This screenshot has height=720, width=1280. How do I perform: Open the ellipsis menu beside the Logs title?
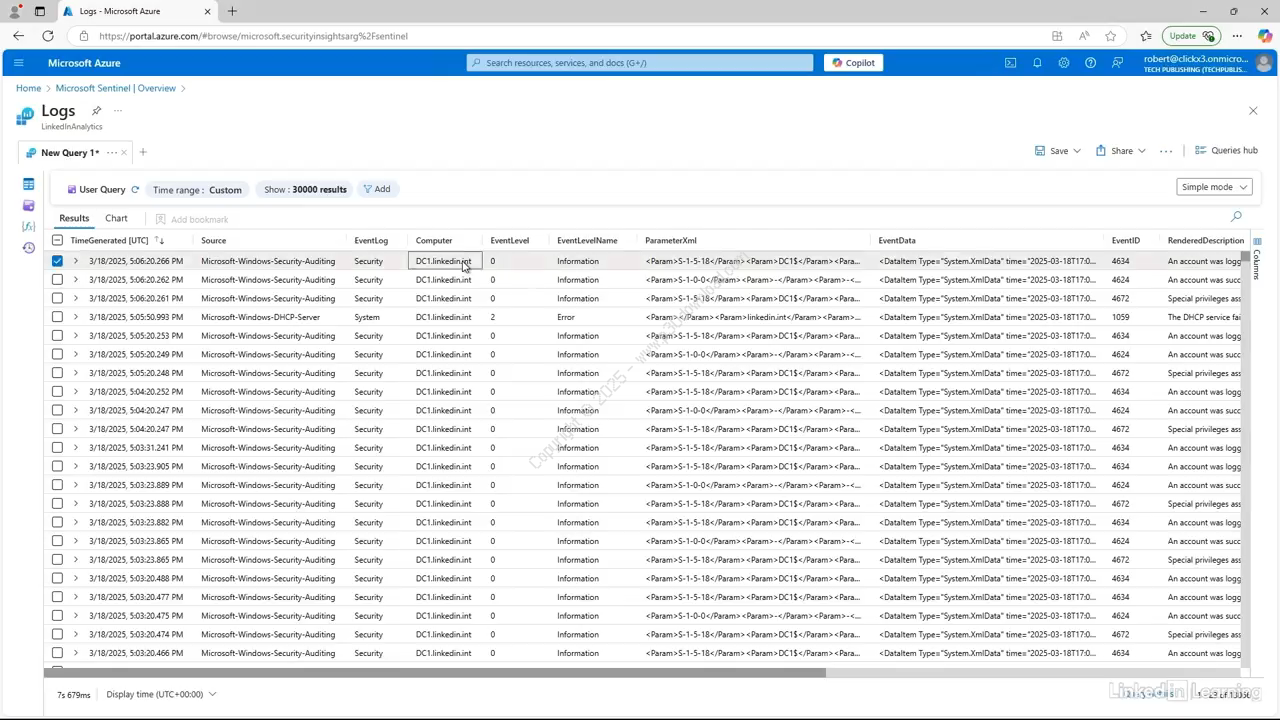point(118,110)
